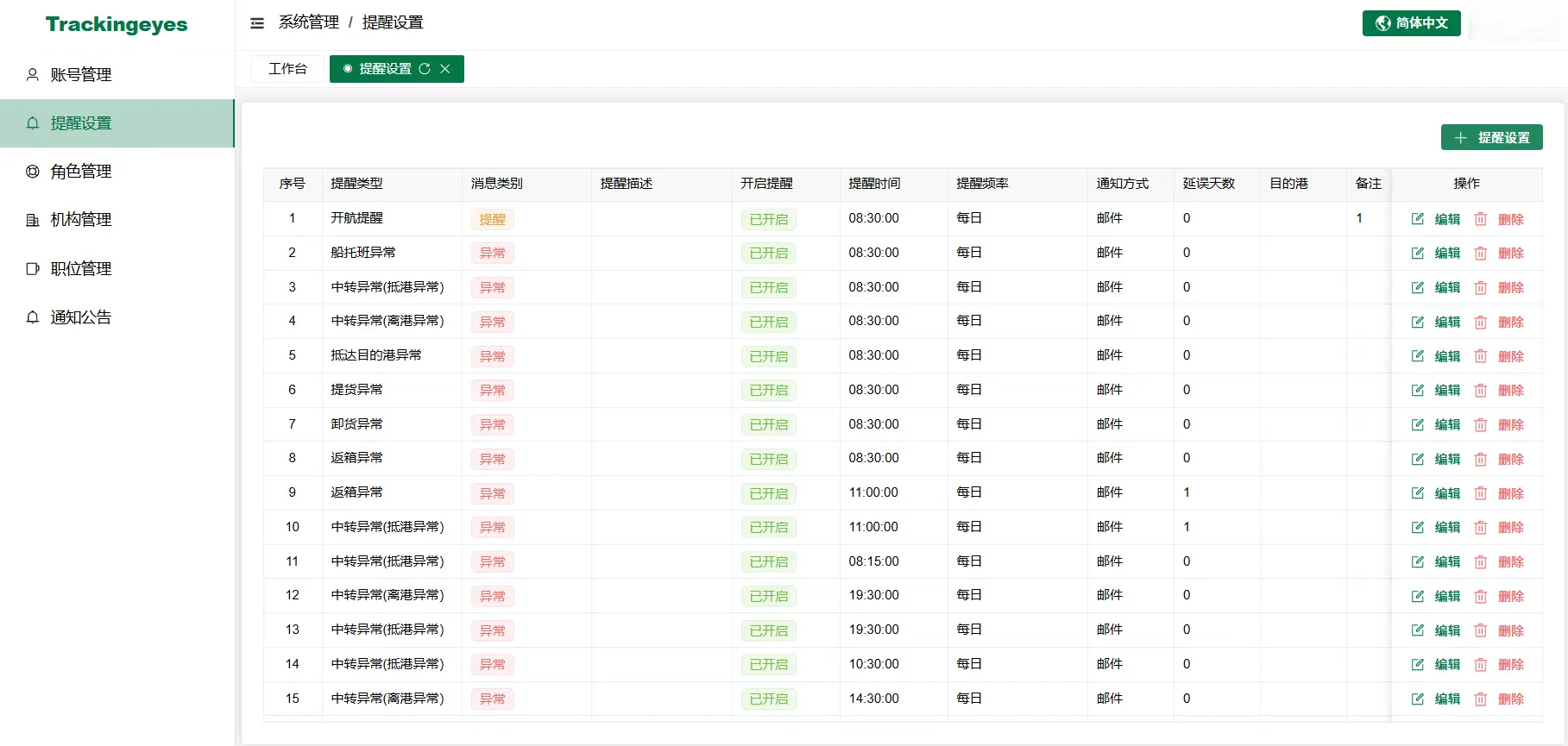Open the 简体中文 language selector
The height and width of the screenshot is (746, 1568).
pyautogui.click(x=1412, y=23)
